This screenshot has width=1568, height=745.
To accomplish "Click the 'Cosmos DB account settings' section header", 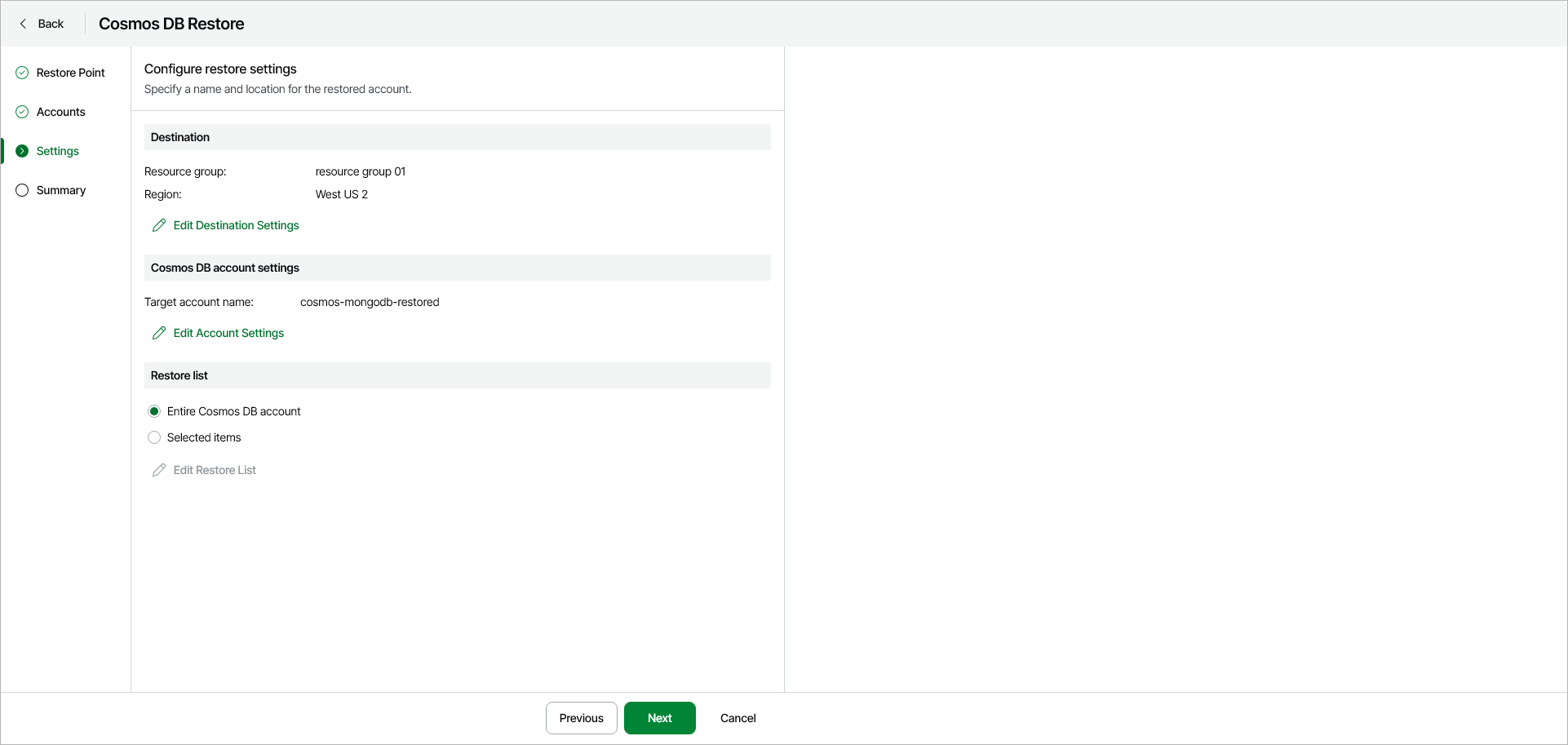I will [458, 268].
